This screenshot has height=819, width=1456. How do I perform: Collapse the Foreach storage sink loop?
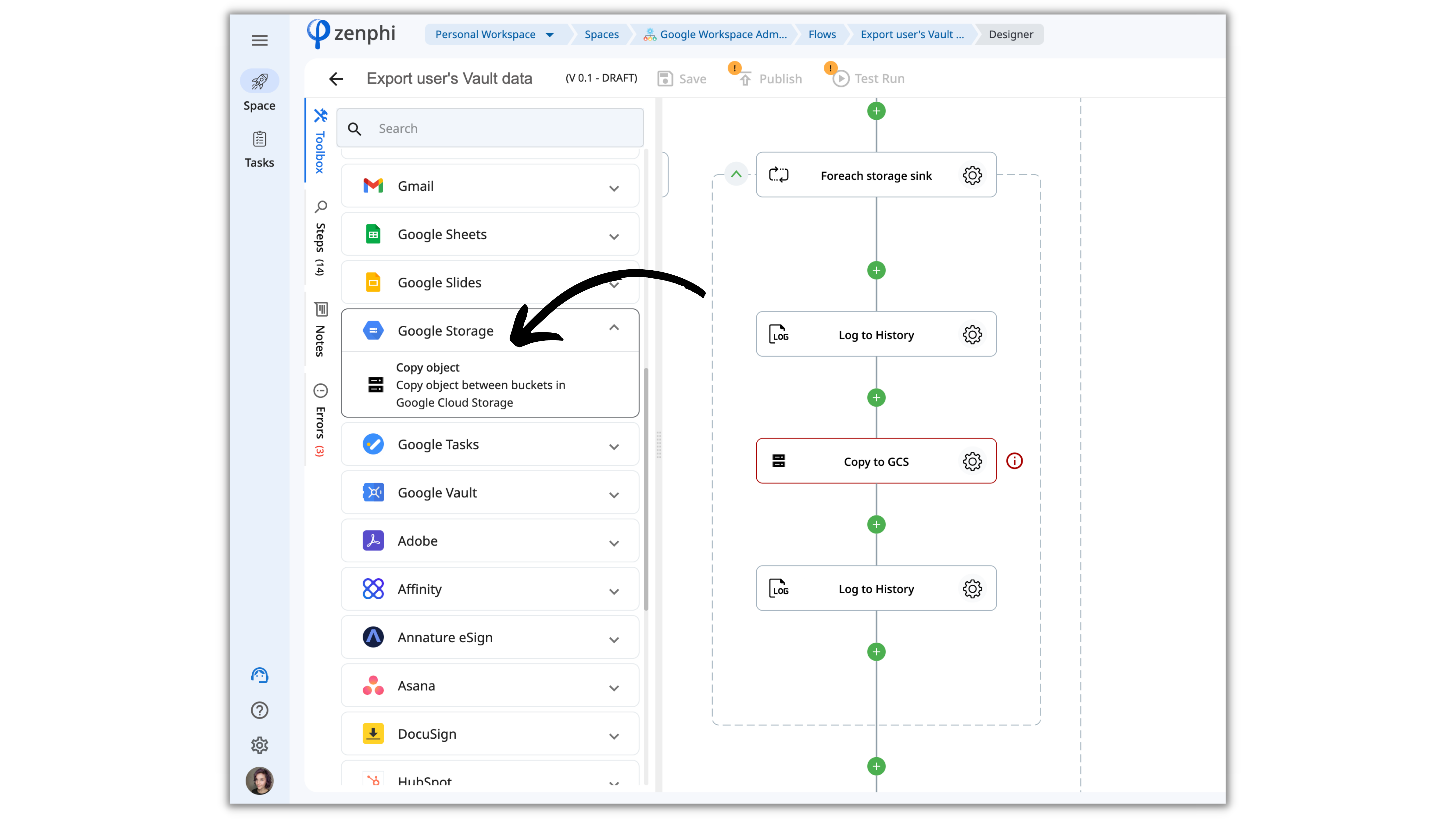(x=736, y=174)
